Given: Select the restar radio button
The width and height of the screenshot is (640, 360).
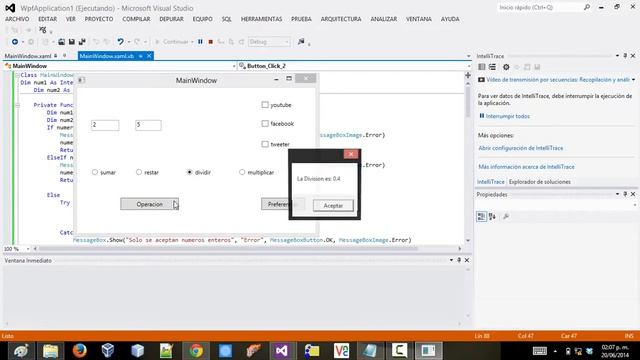Looking at the screenshot, I should coord(139,172).
